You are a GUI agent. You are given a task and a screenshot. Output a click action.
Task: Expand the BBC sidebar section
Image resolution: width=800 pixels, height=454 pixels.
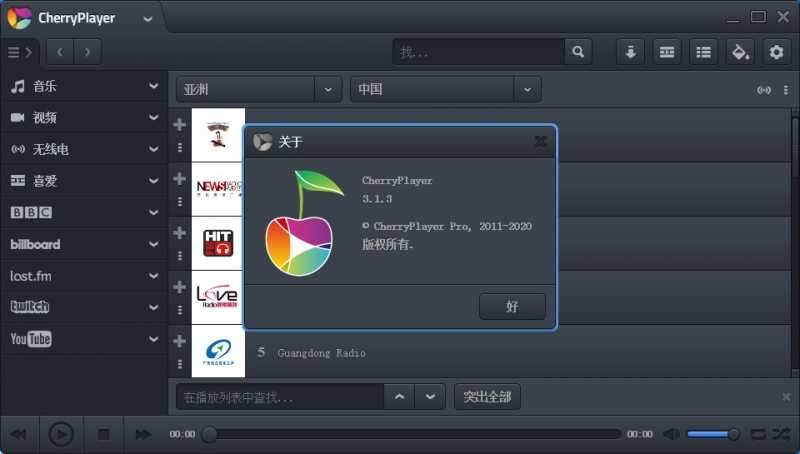click(153, 213)
